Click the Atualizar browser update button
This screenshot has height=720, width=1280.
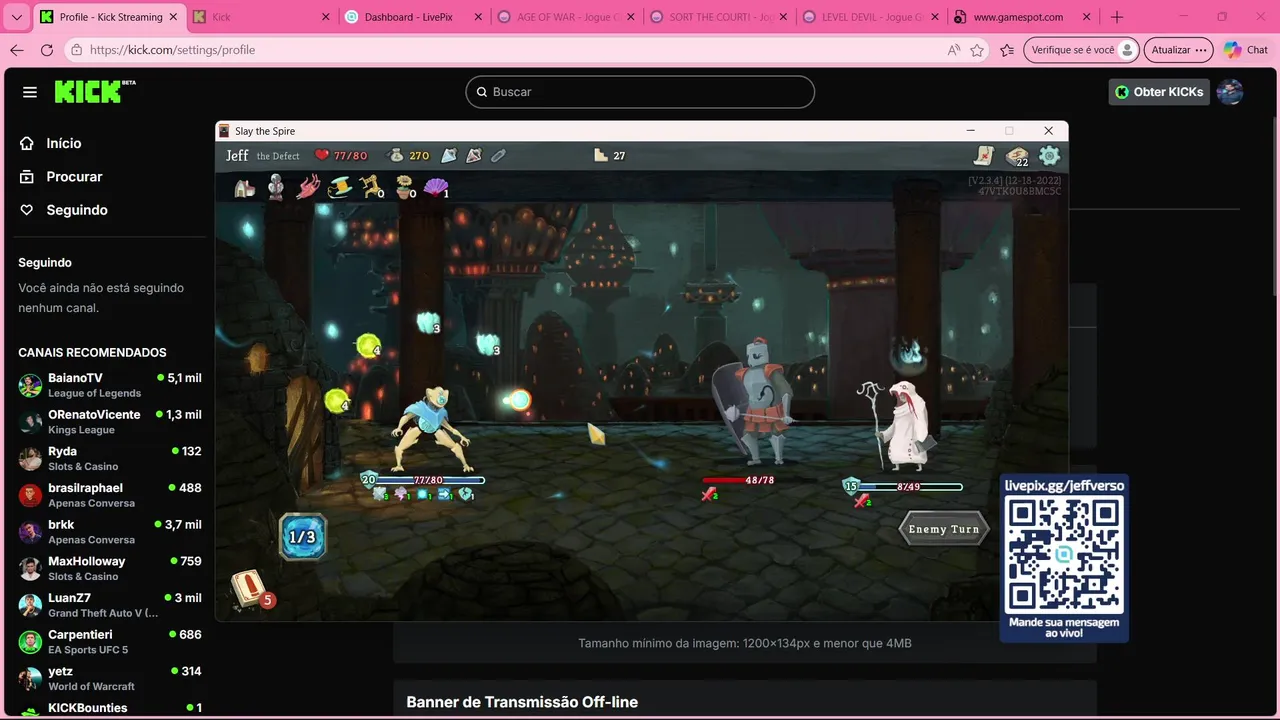pyautogui.click(x=1179, y=50)
